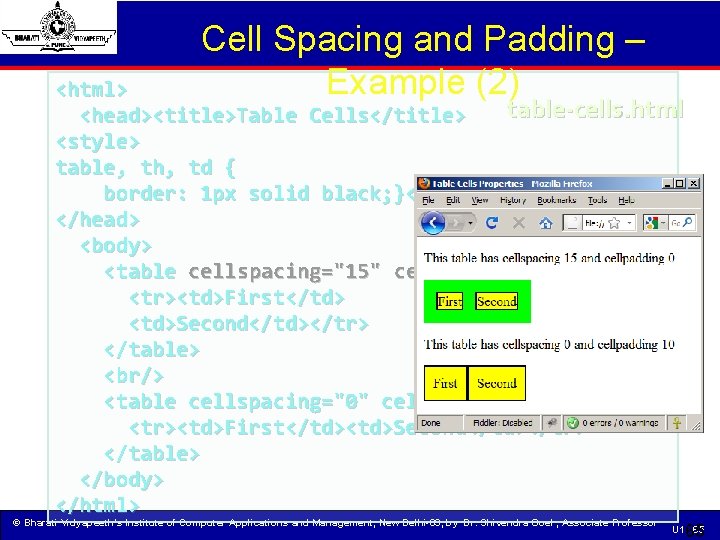Screen dimensions: 720x540
Task: Click the 'First' cell in the padded table
Action: click(445, 383)
